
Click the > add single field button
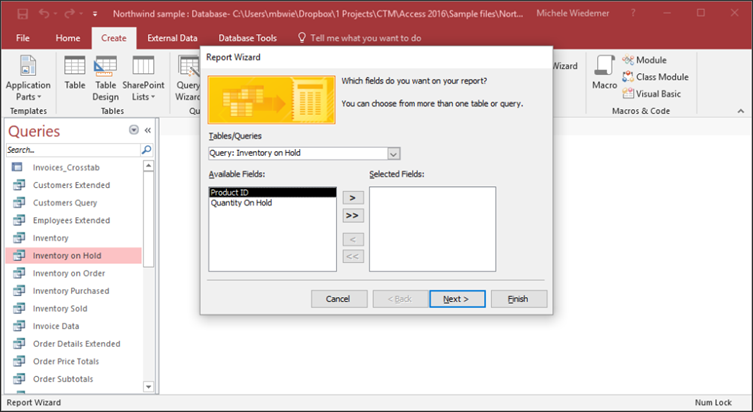[x=353, y=198]
